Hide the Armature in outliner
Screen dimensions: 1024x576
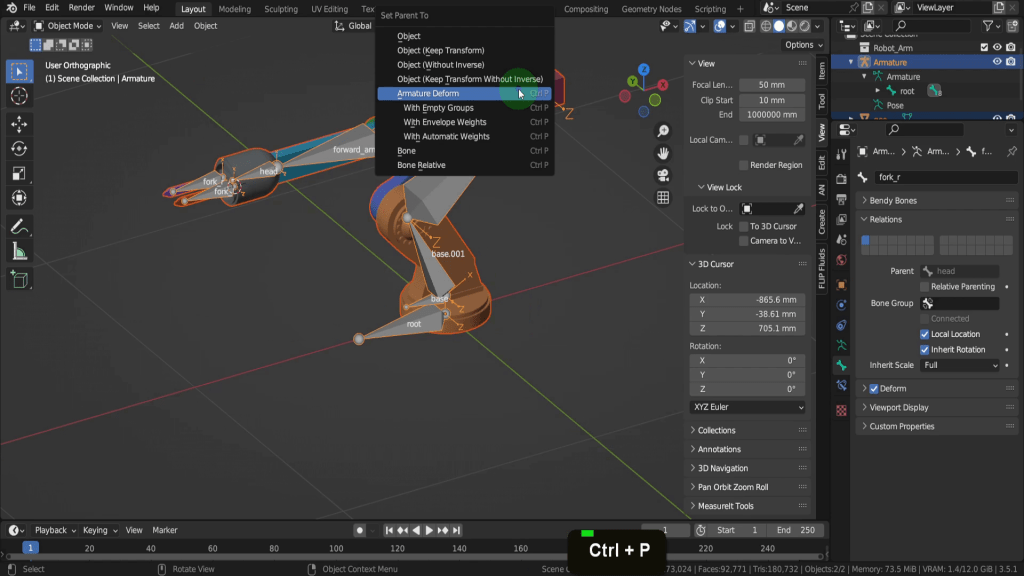[997, 62]
